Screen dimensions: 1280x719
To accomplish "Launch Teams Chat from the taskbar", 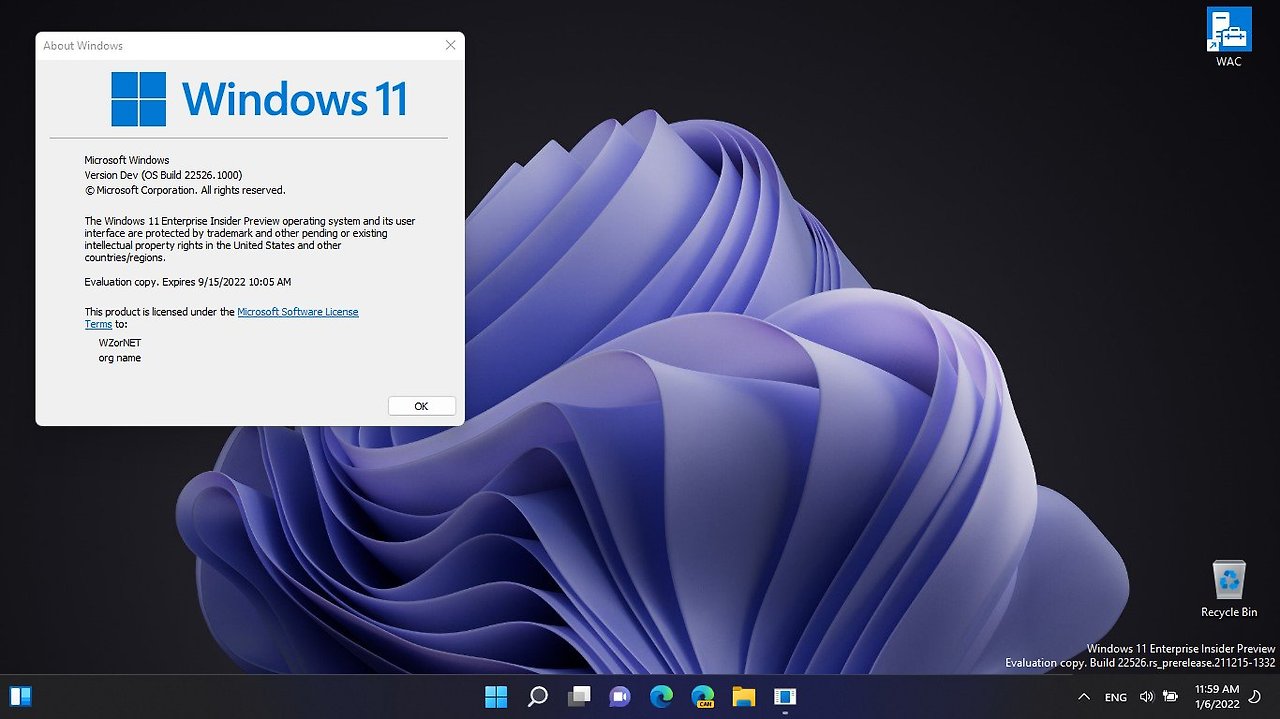I will 620,696.
